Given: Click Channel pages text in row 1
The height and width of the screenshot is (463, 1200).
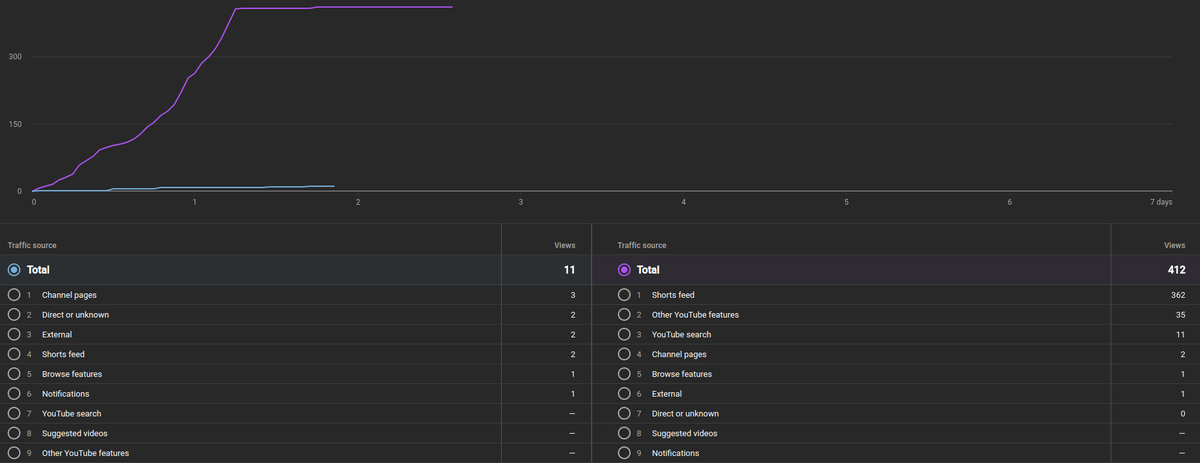Looking at the screenshot, I should tap(69, 295).
